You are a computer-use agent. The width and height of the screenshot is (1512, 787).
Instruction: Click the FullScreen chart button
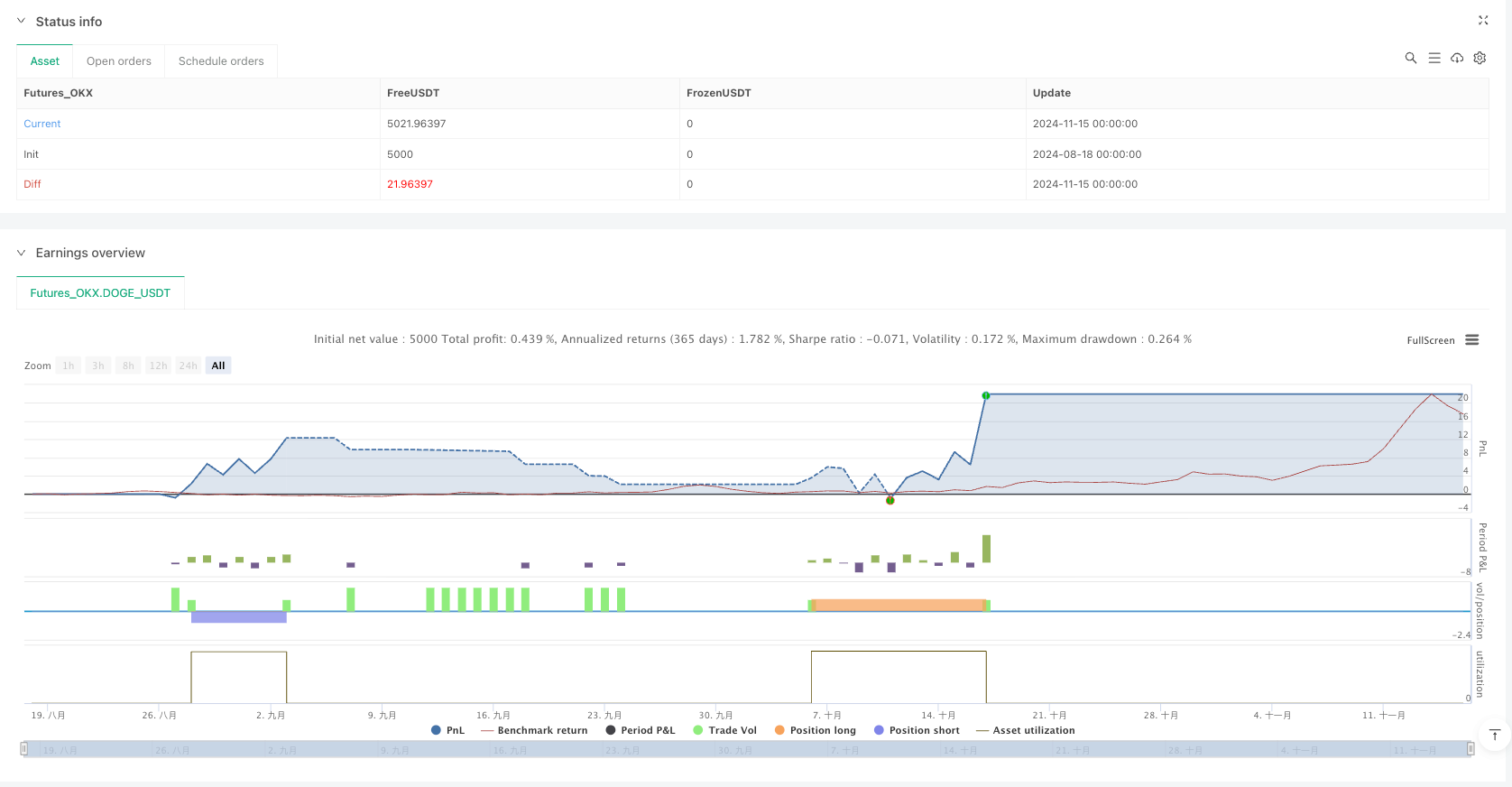[1430, 340]
